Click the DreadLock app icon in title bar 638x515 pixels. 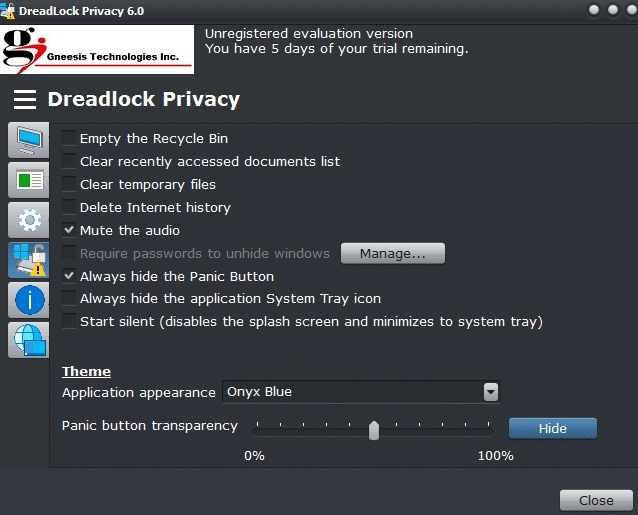9,10
